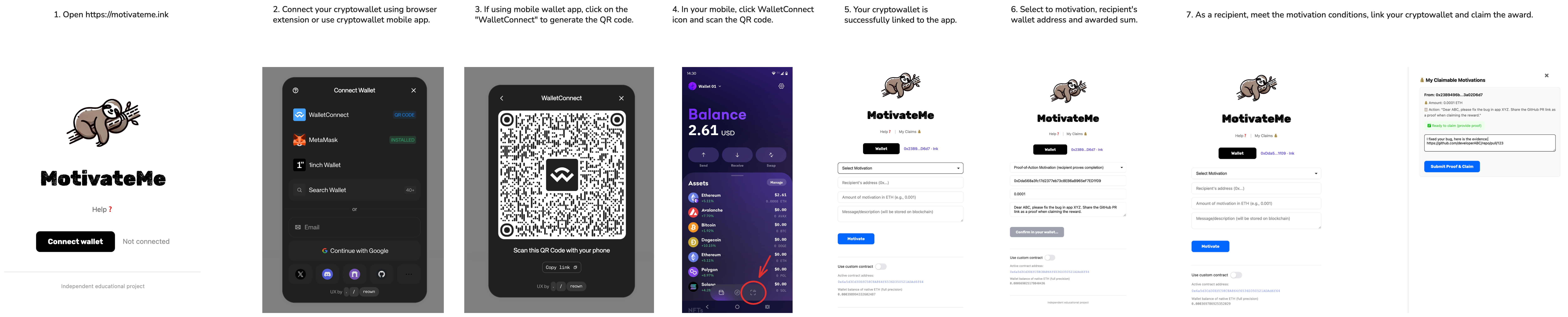Switch to the compass explore tab in wallet
Viewport: 1568px width, 317px height.
point(737,293)
